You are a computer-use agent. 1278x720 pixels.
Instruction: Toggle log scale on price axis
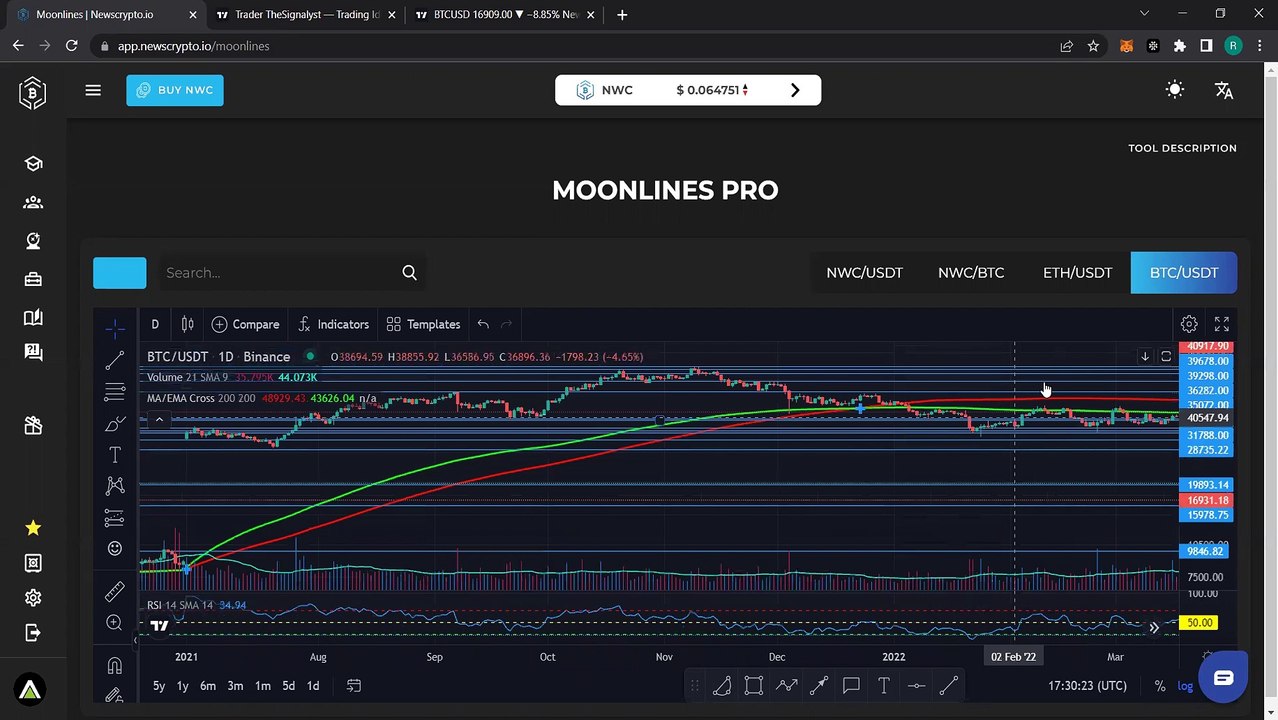(x=1185, y=686)
